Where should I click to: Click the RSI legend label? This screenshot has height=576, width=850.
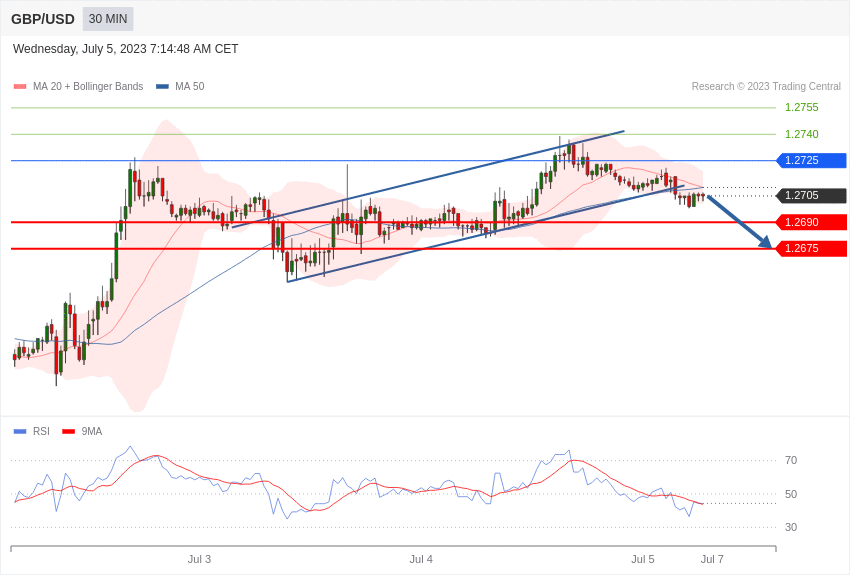pyautogui.click(x=41, y=431)
